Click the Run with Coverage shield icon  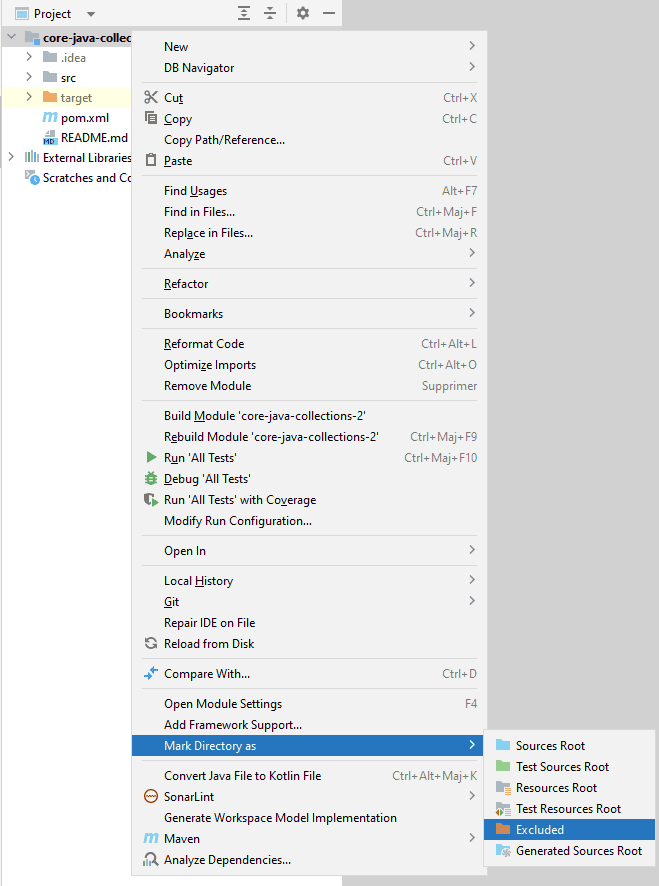151,500
